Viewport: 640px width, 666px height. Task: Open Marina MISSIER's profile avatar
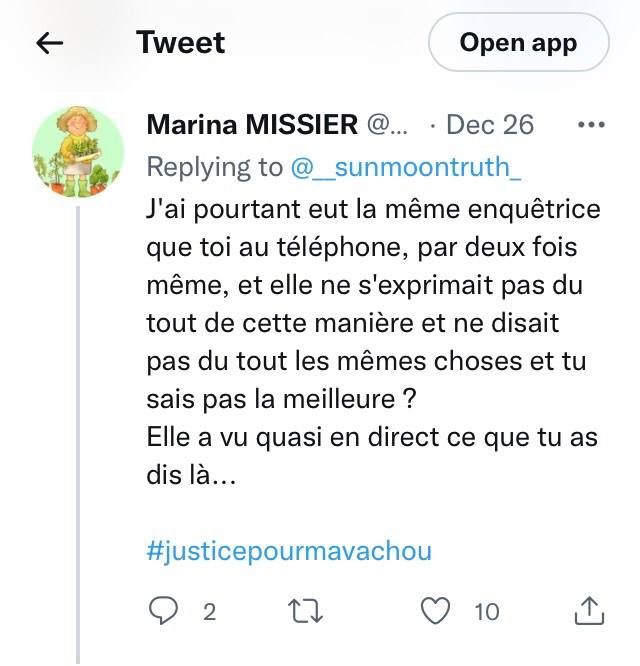tap(79, 152)
